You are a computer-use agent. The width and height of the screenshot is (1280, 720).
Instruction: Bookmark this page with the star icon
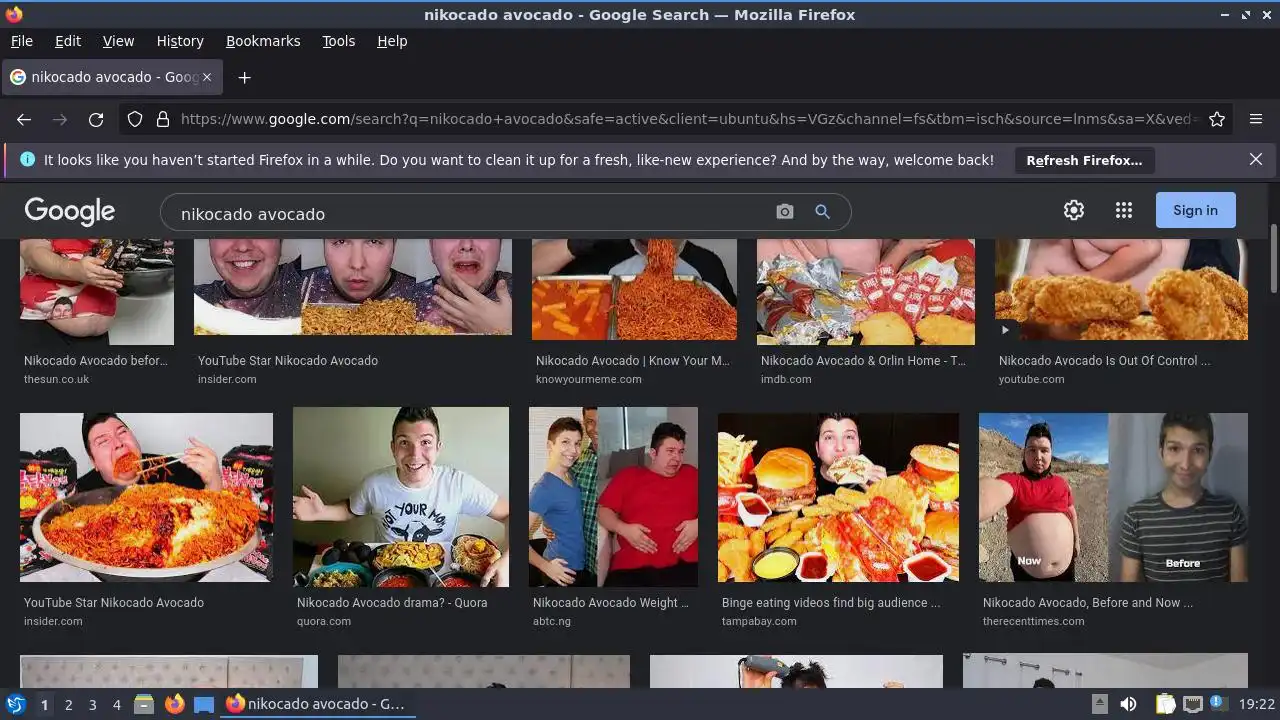[1217, 119]
